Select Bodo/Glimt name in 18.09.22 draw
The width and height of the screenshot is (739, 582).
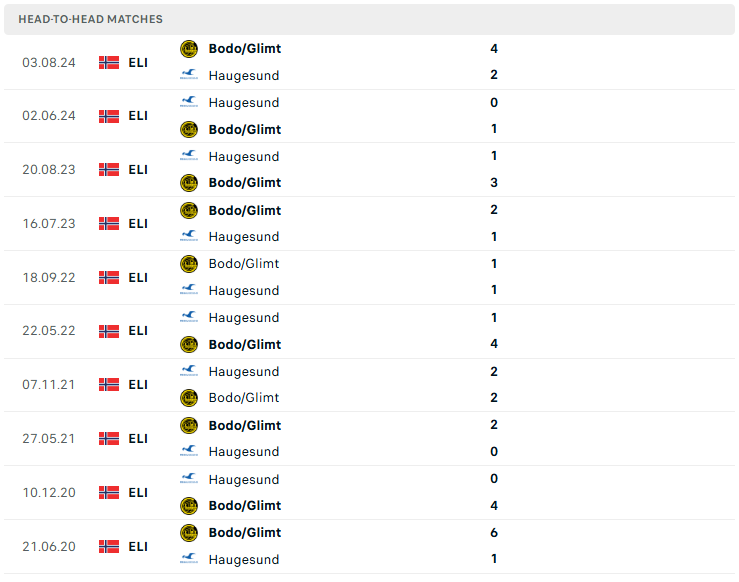pos(243,264)
